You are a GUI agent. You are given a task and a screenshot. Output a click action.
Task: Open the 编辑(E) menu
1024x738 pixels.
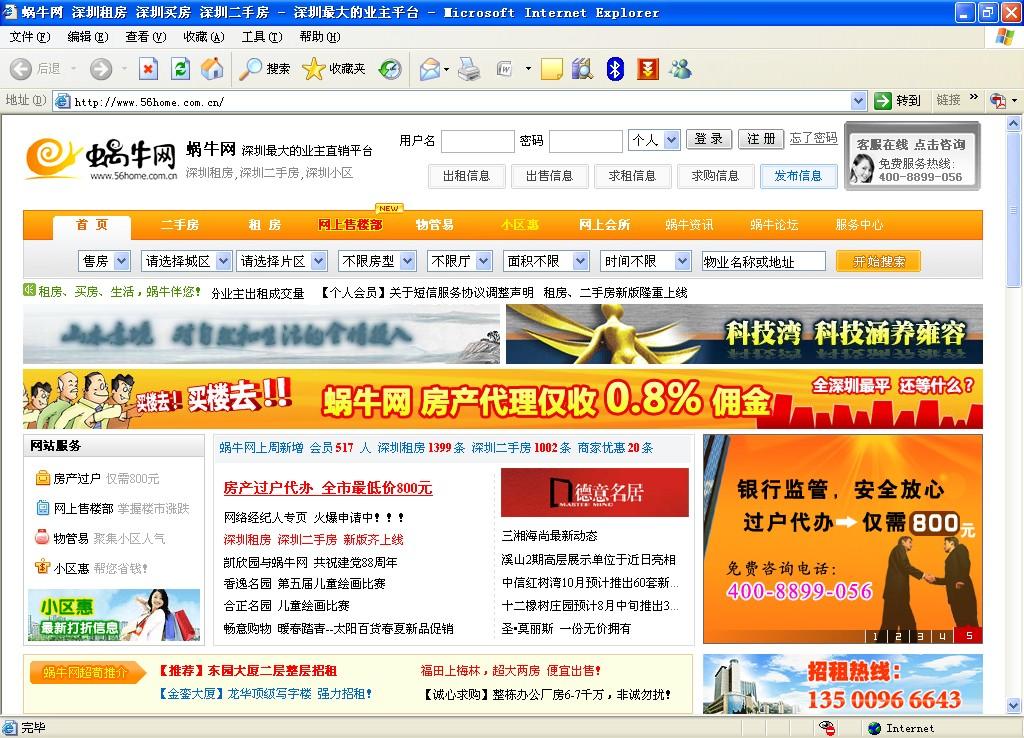(88, 37)
